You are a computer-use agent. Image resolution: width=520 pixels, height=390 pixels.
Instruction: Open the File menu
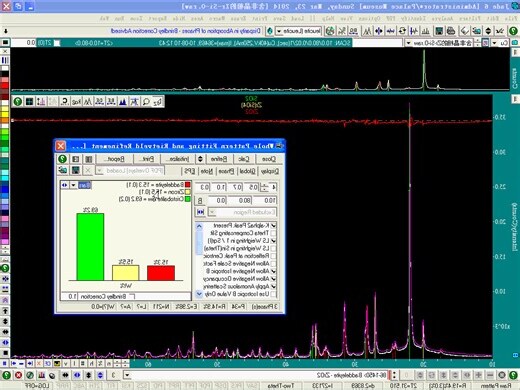(x=510, y=19)
